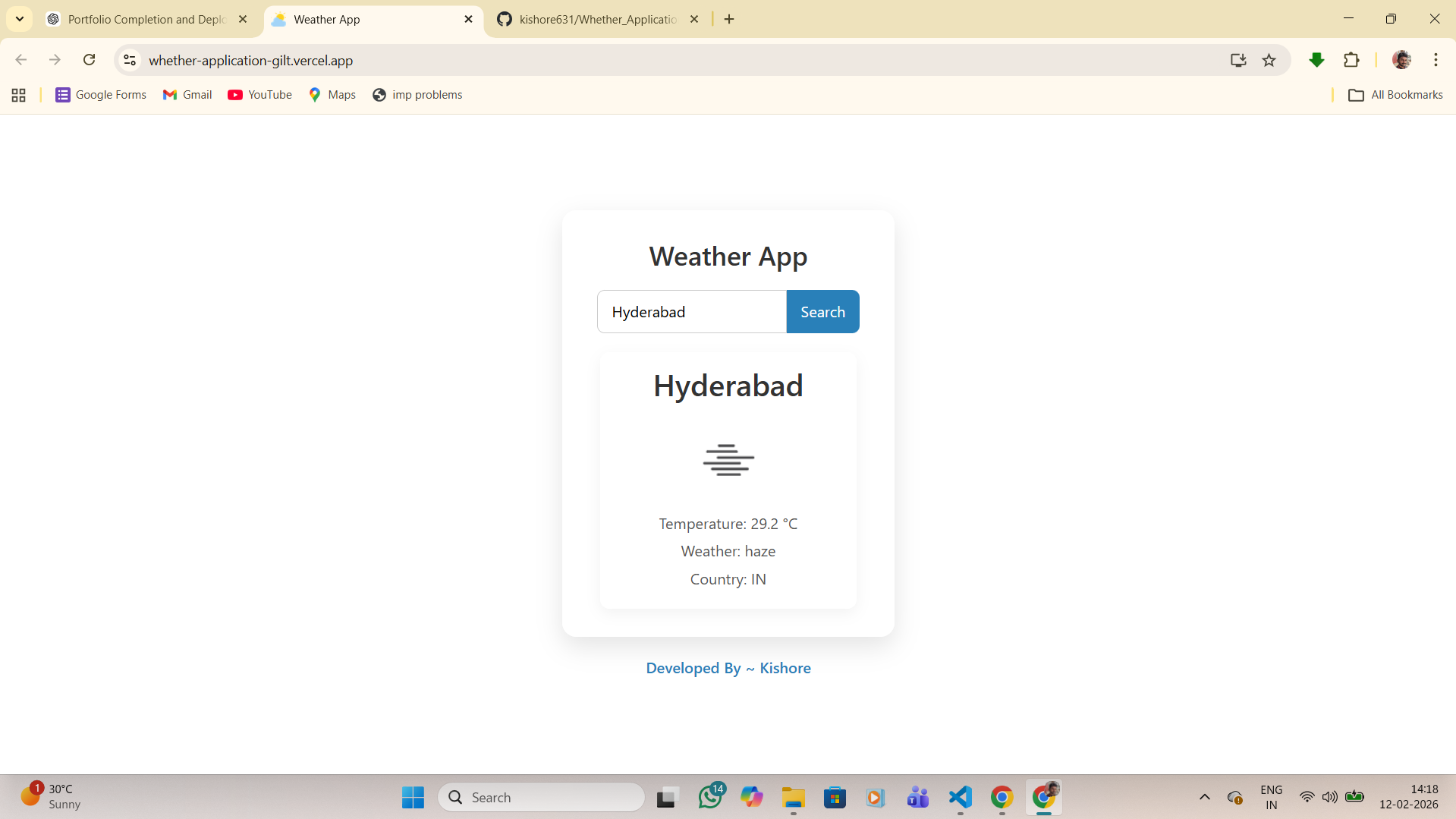Open the Extensions puzzle icon
Viewport: 1456px width, 819px height.
[1351, 60]
